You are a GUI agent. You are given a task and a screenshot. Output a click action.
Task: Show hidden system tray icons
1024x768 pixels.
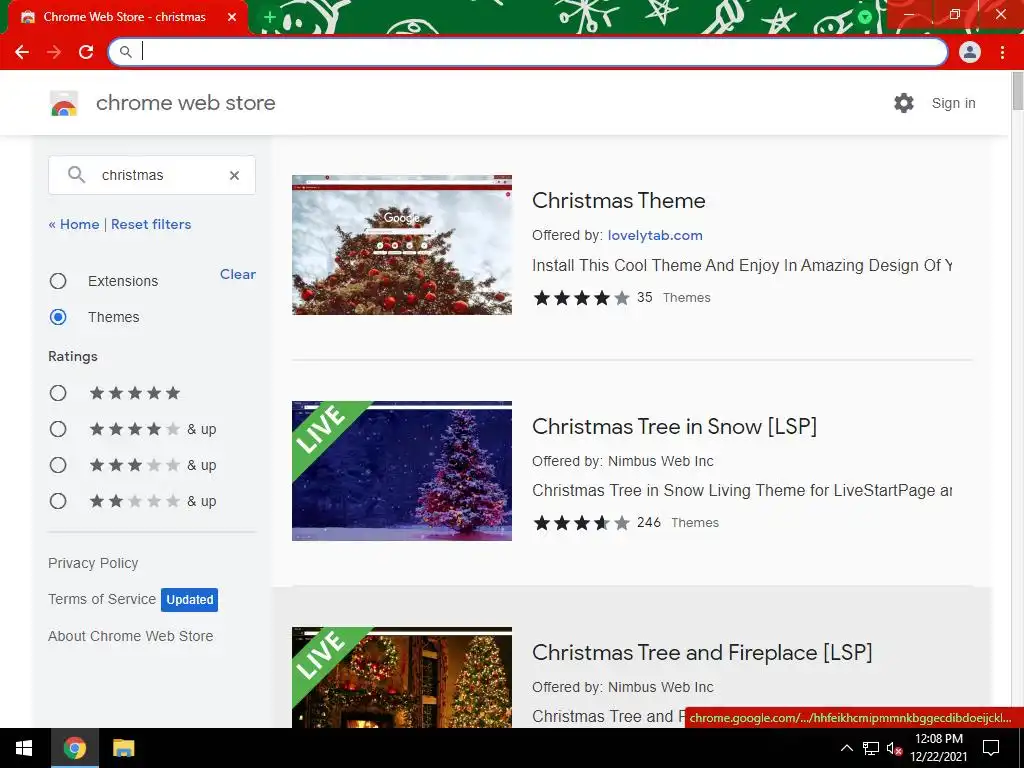[x=846, y=748]
